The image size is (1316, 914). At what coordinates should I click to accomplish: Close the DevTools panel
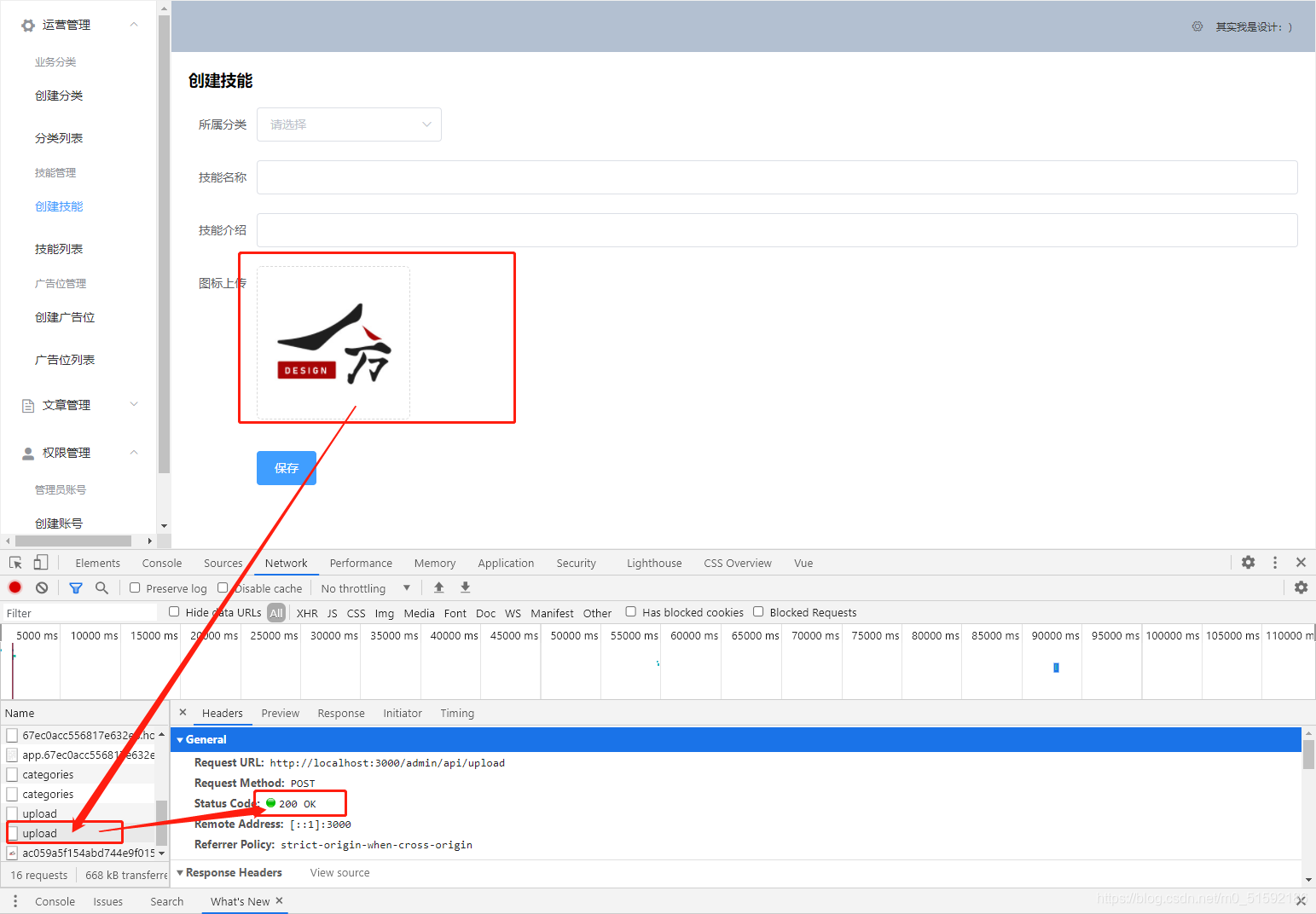[1301, 563]
